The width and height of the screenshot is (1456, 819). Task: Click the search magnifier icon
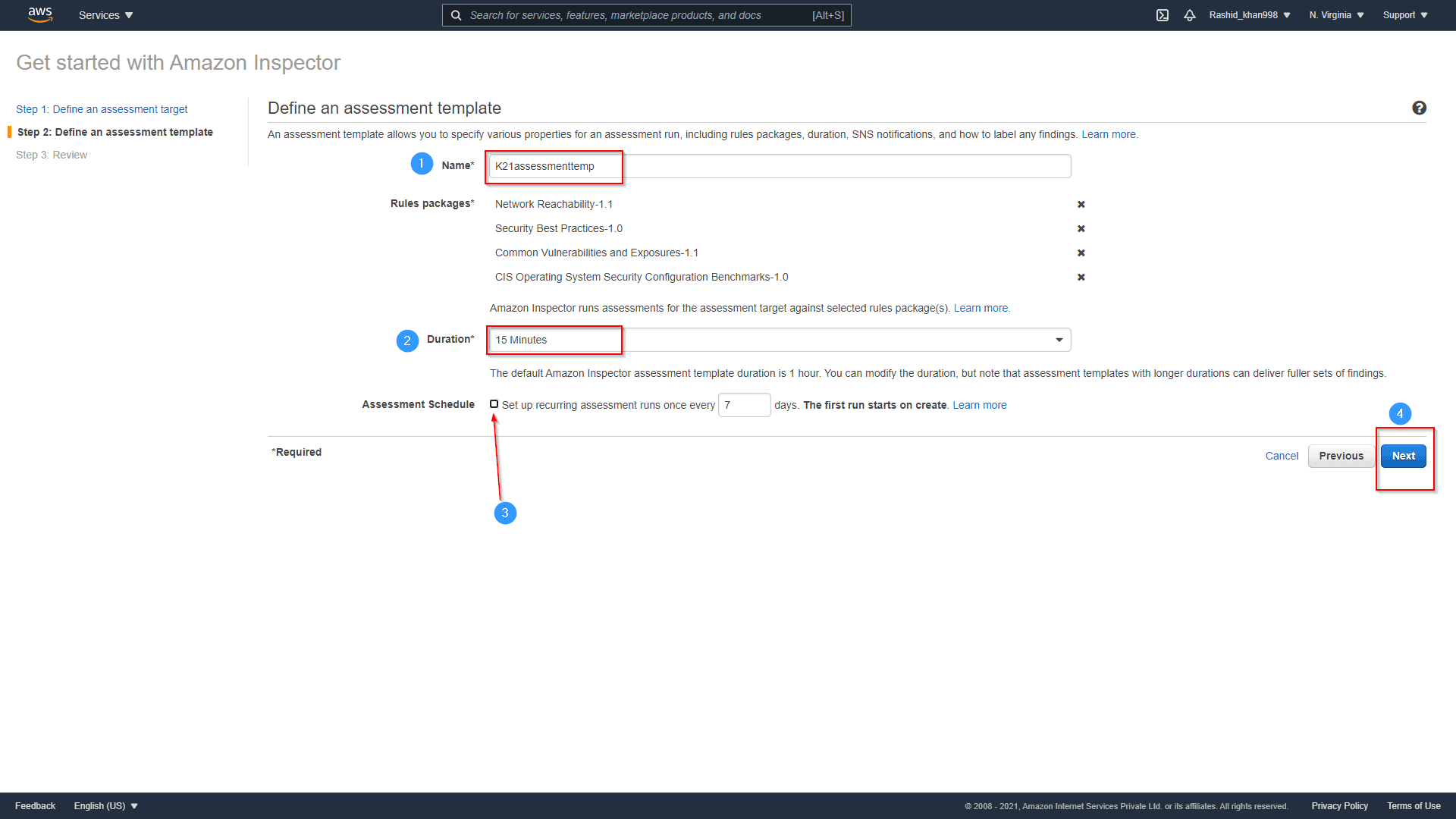[456, 15]
